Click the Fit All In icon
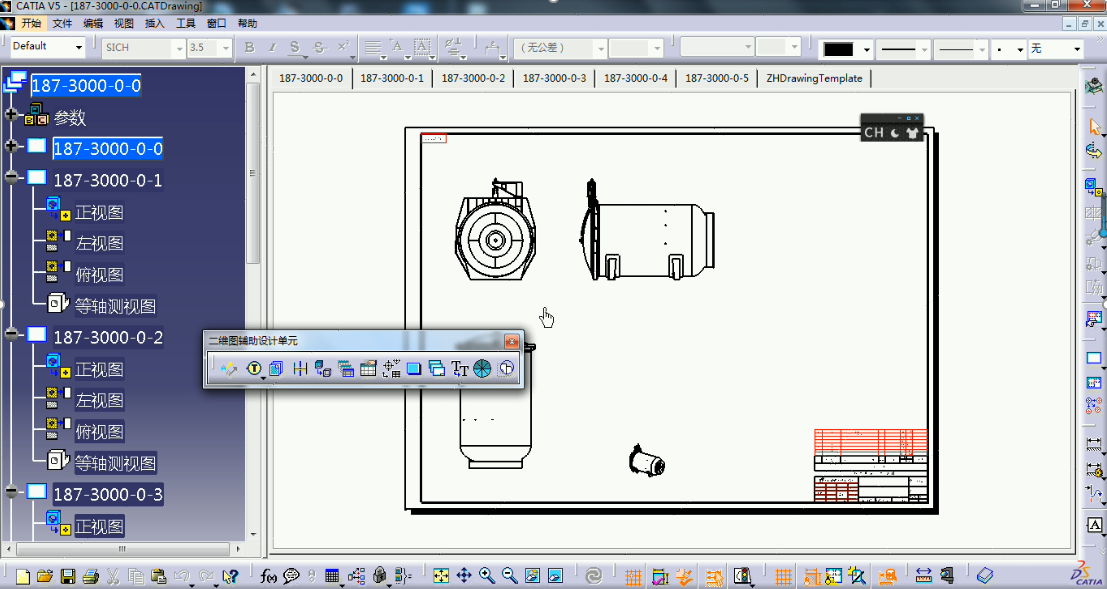1107x589 pixels. tap(440, 575)
